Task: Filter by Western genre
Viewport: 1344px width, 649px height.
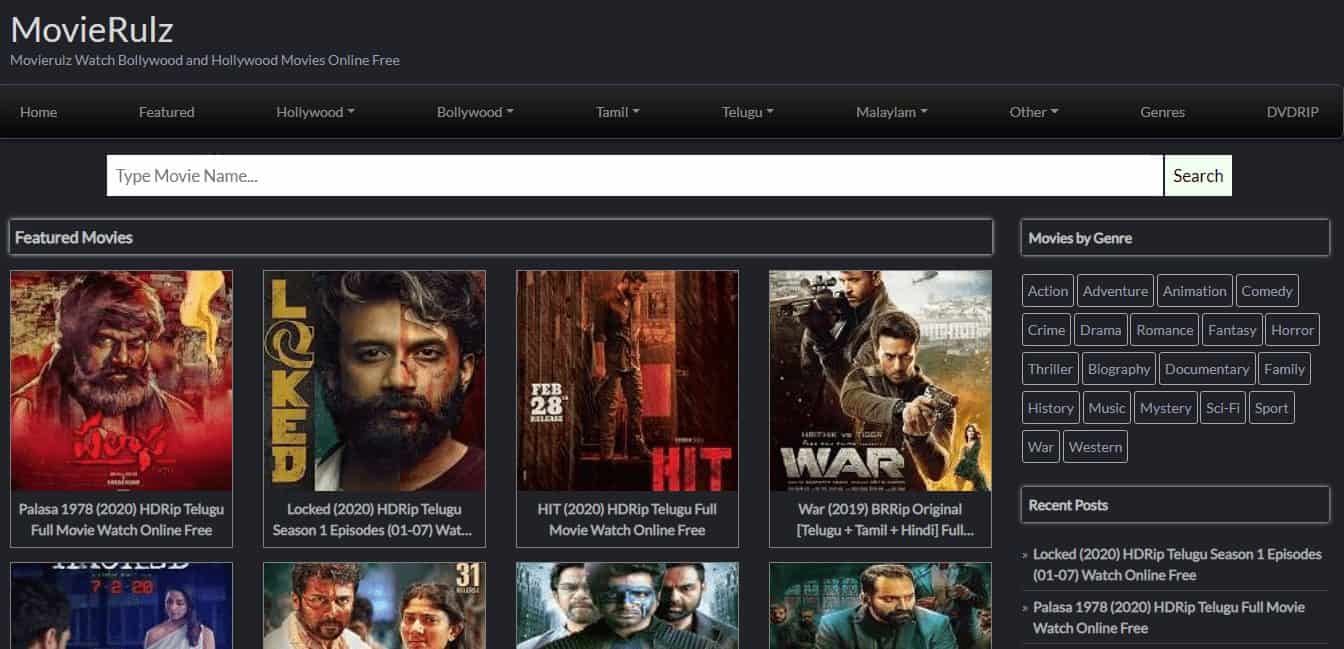Action: pos(1095,447)
